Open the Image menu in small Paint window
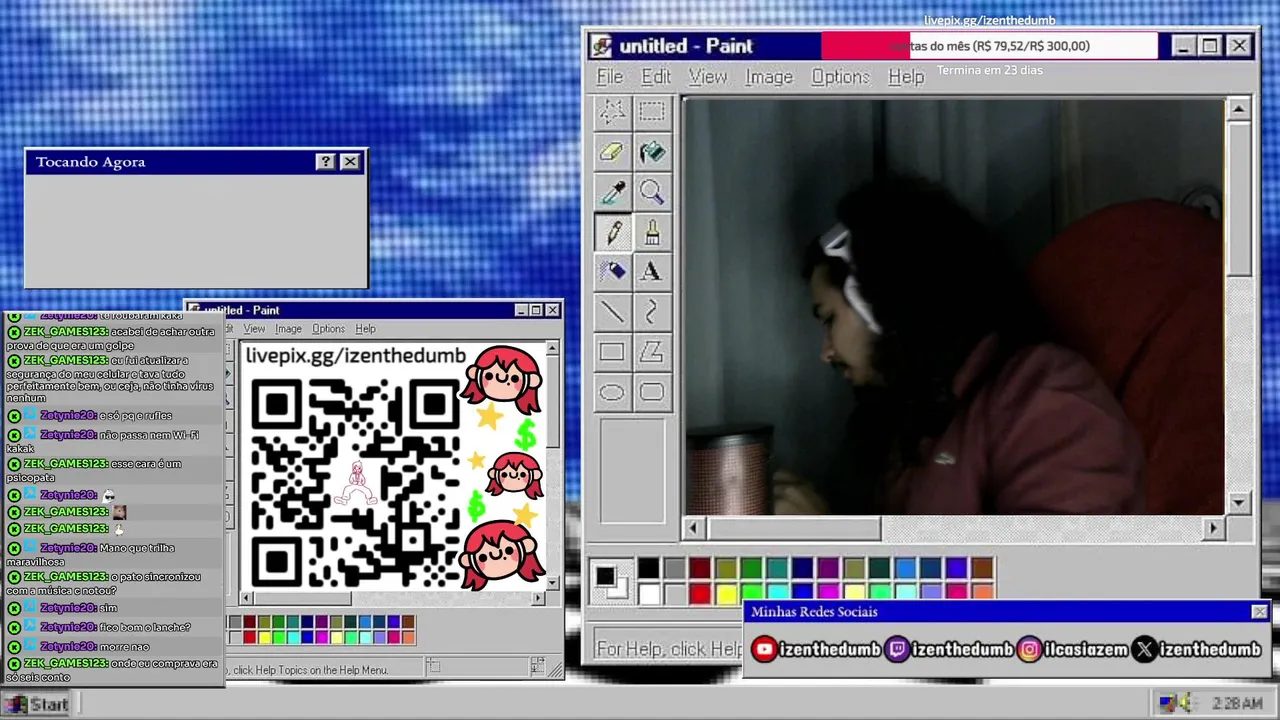 [x=288, y=329]
